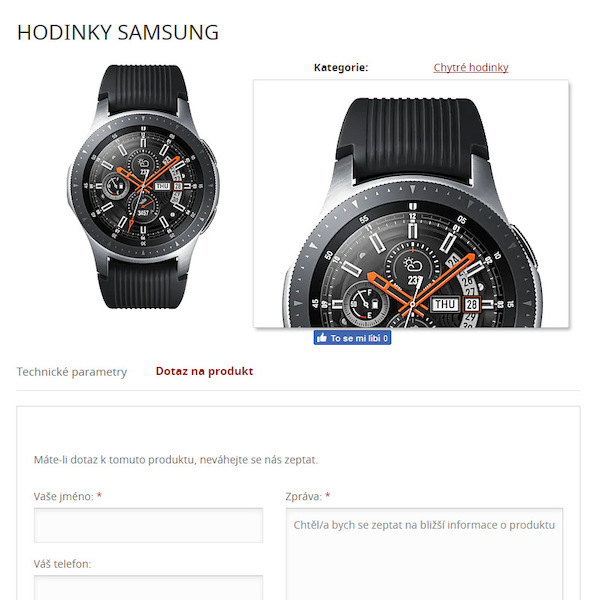Screen dimensions: 600x600
Task: Click the date 28 box on zoomed watch
Action: [x=472, y=305]
